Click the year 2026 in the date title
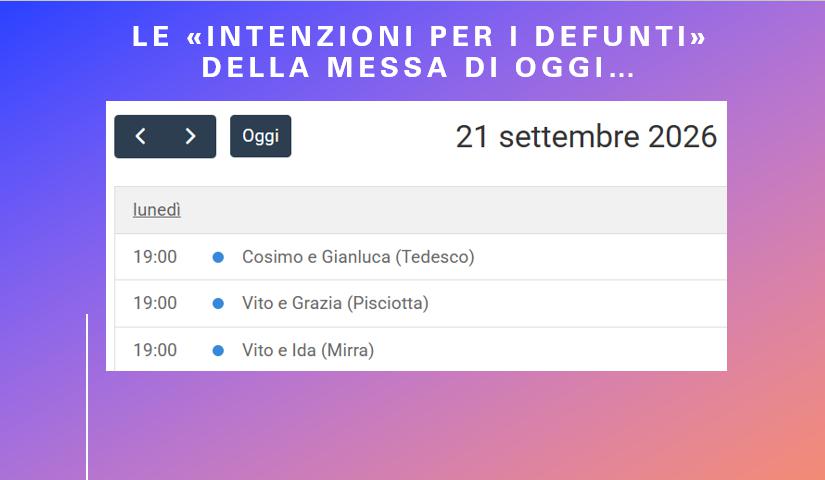 coord(682,137)
